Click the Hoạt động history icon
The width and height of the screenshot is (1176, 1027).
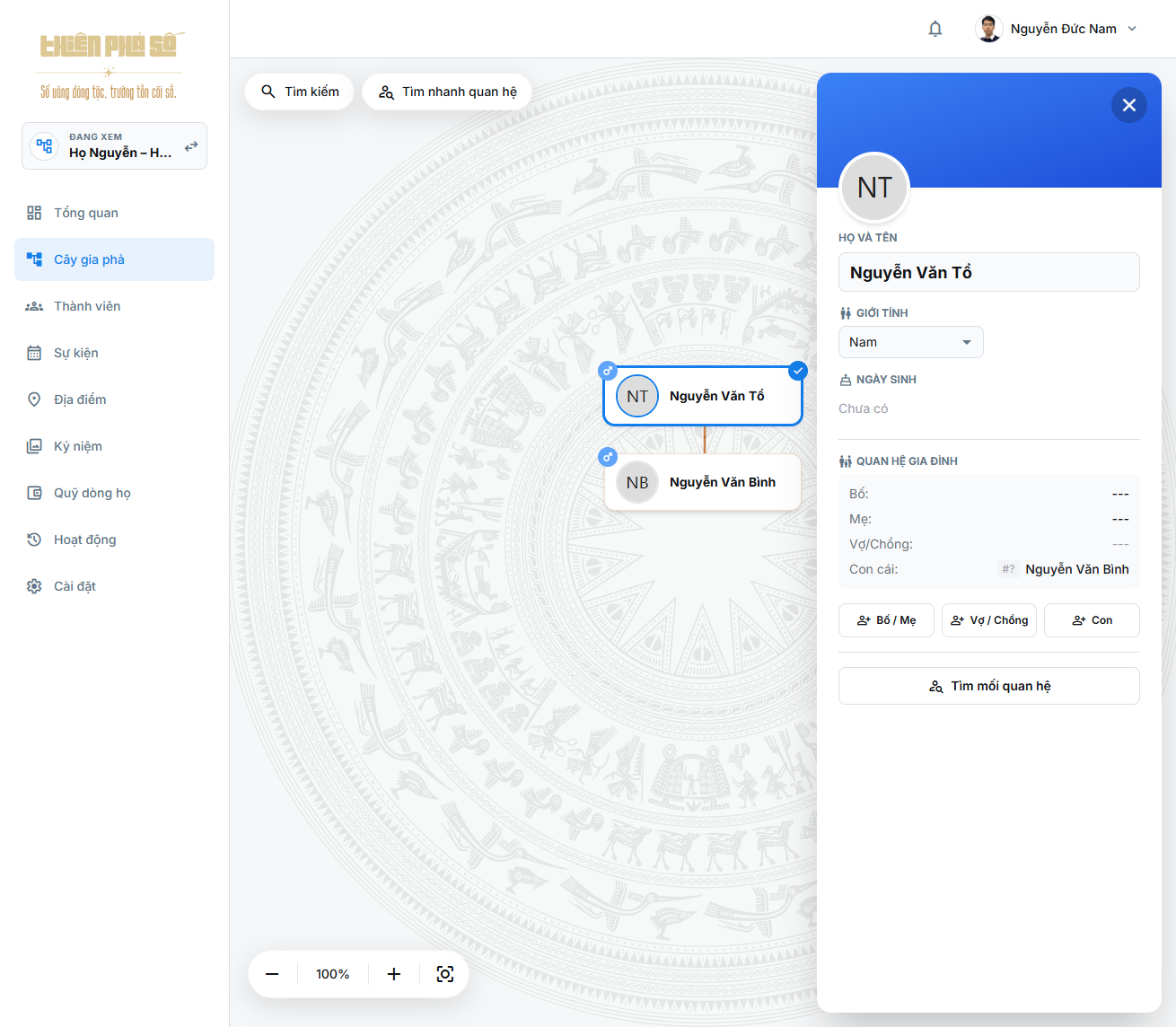tap(34, 540)
